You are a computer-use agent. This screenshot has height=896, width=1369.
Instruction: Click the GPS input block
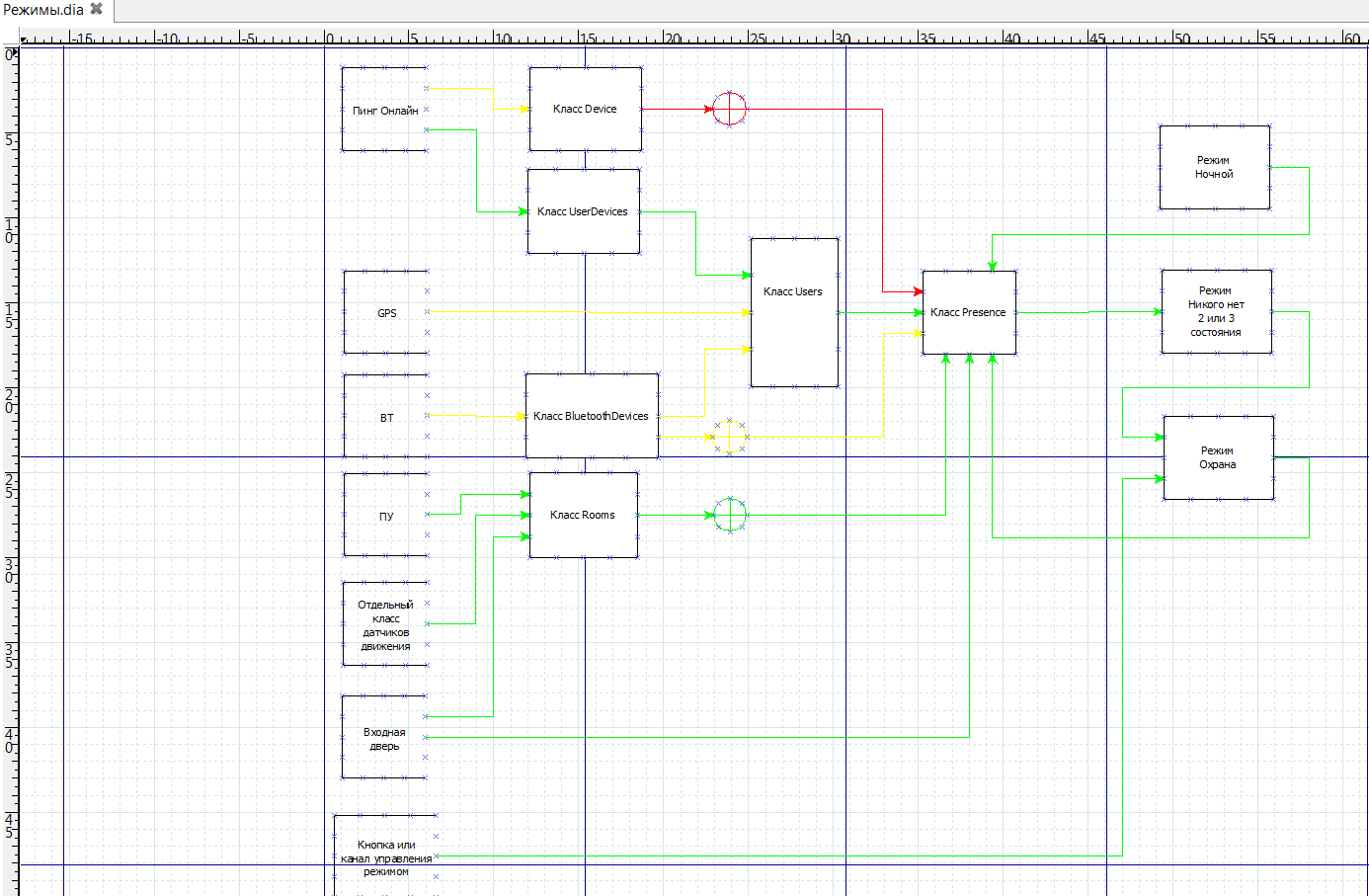(x=386, y=313)
